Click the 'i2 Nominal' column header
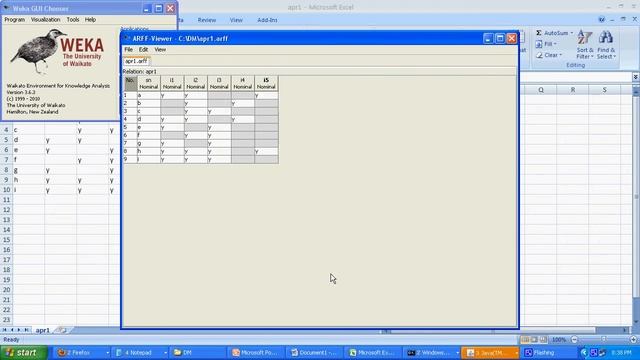 pyautogui.click(x=196, y=83)
